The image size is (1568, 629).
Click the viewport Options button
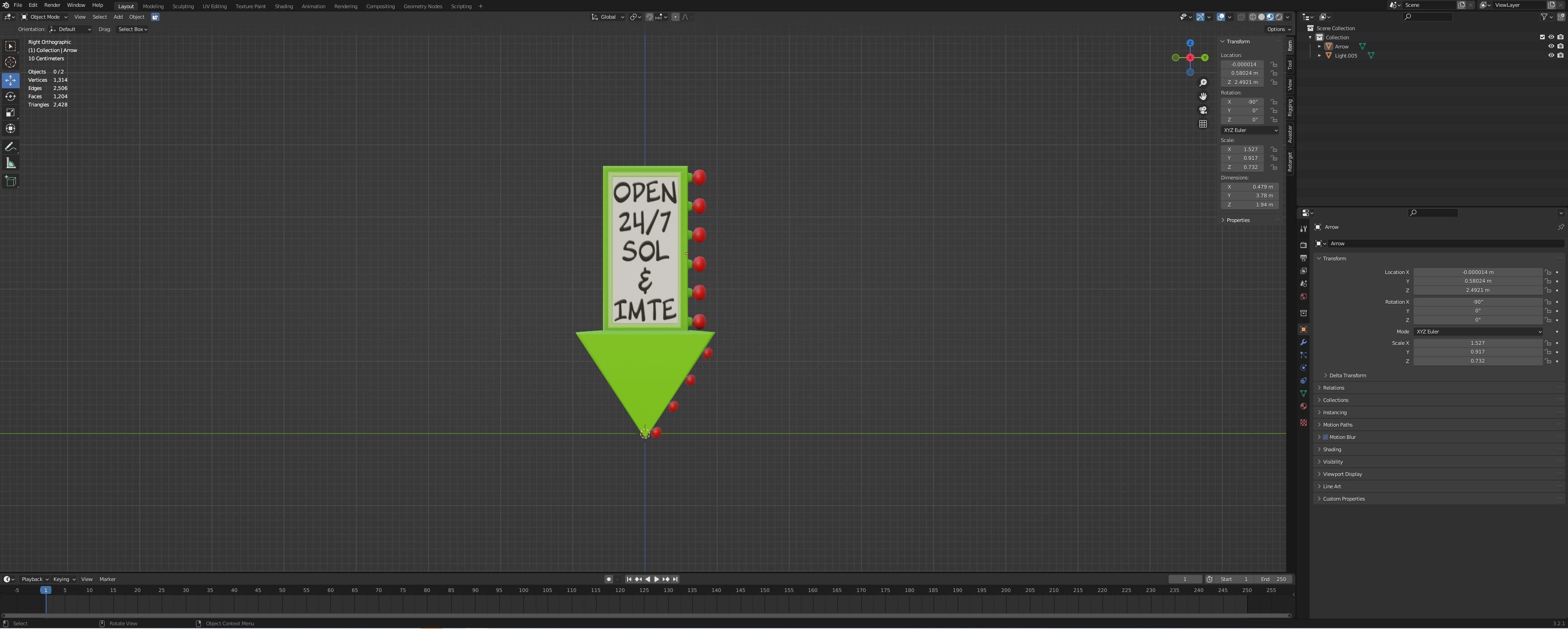tap(1278, 29)
